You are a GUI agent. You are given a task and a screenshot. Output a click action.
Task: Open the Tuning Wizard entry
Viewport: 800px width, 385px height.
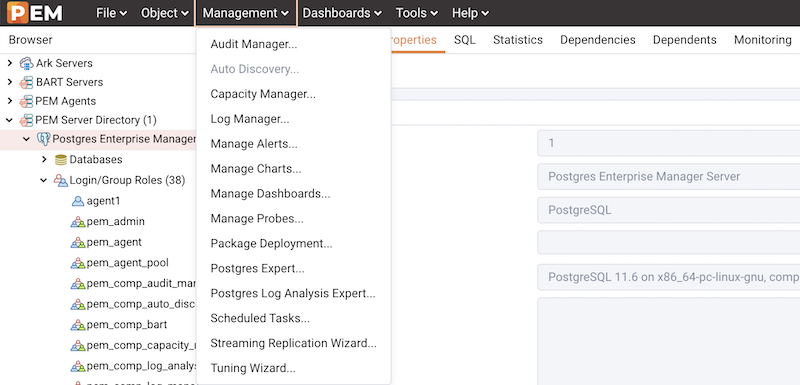(293, 369)
